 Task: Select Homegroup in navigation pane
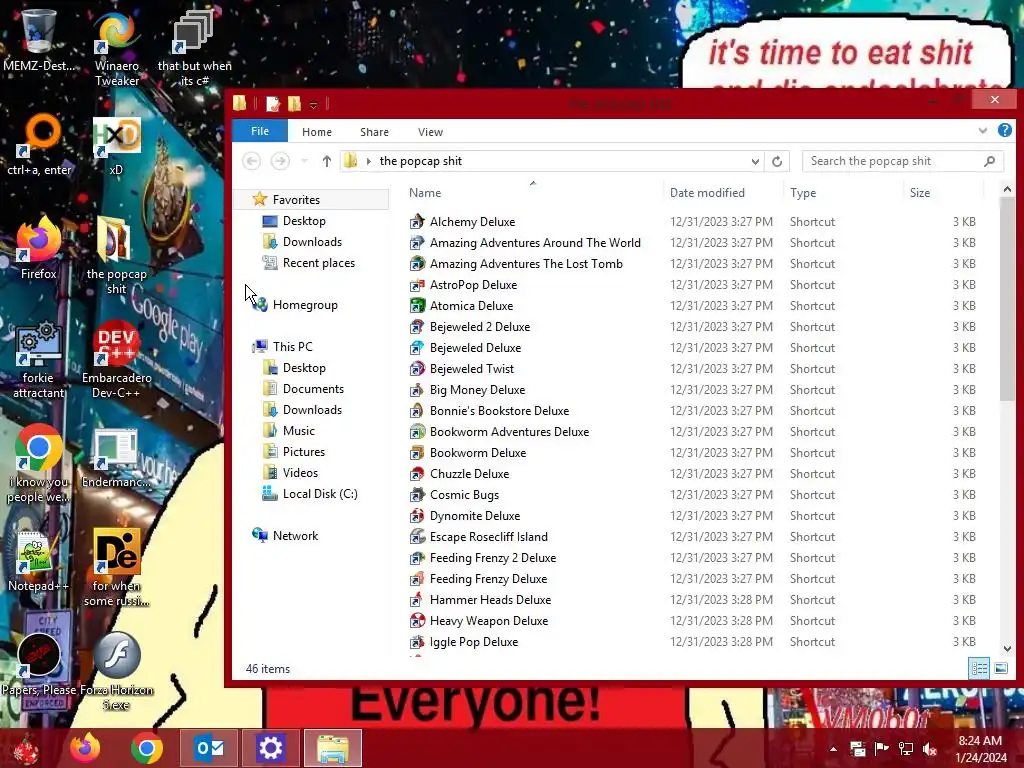coord(305,305)
